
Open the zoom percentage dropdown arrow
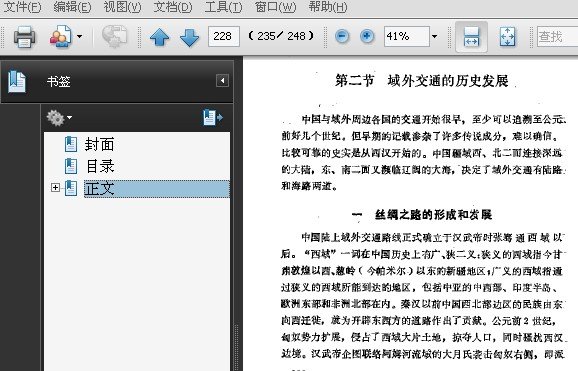pyautogui.click(x=435, y=36)
